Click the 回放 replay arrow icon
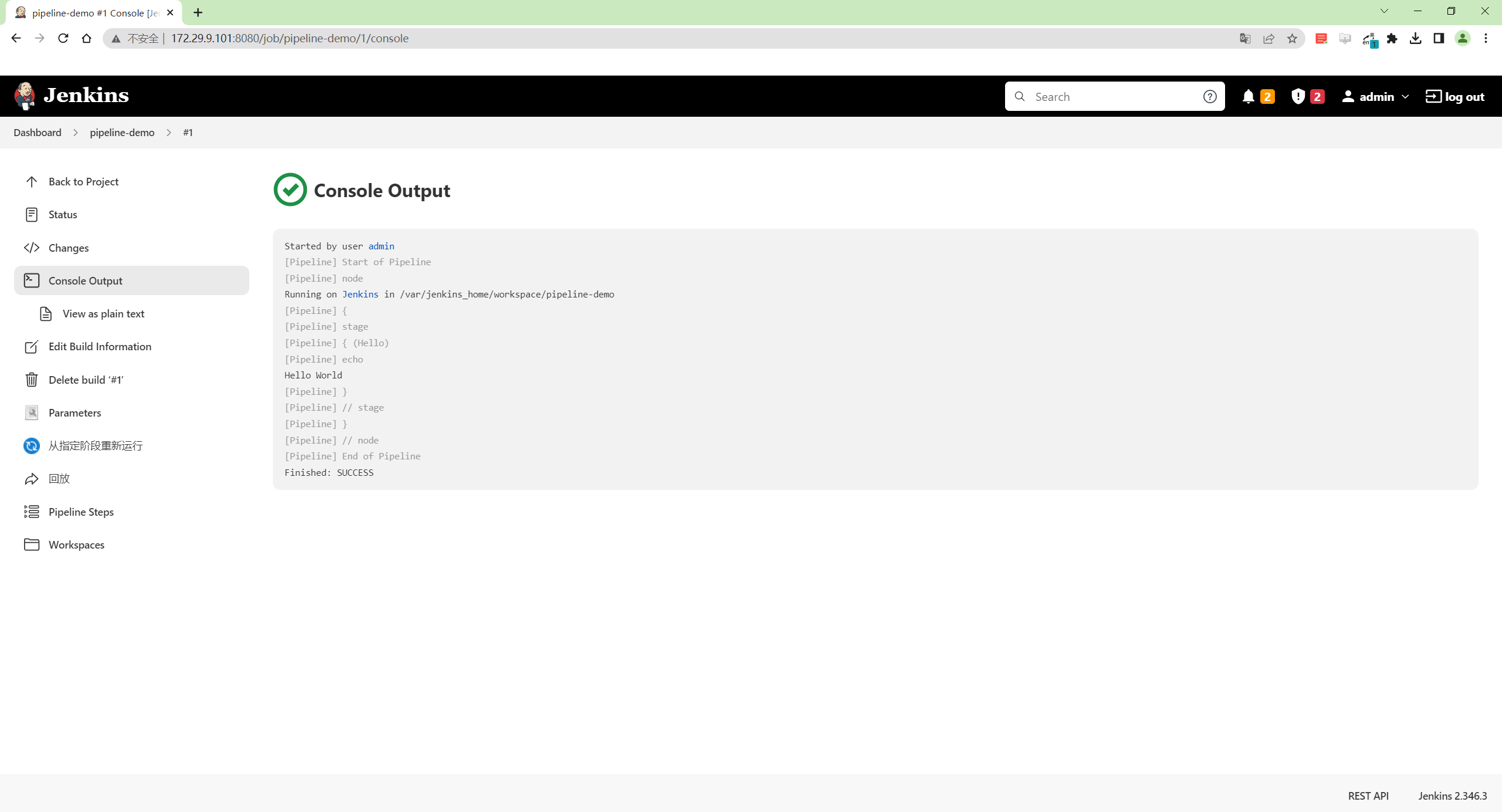 (32, 479)
